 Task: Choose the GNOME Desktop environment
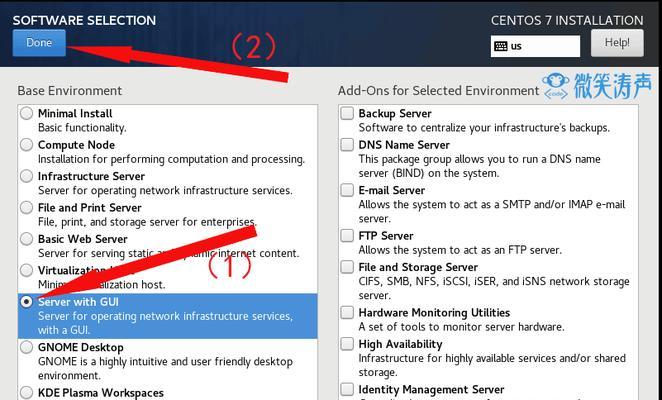click(x=26, y=347)
